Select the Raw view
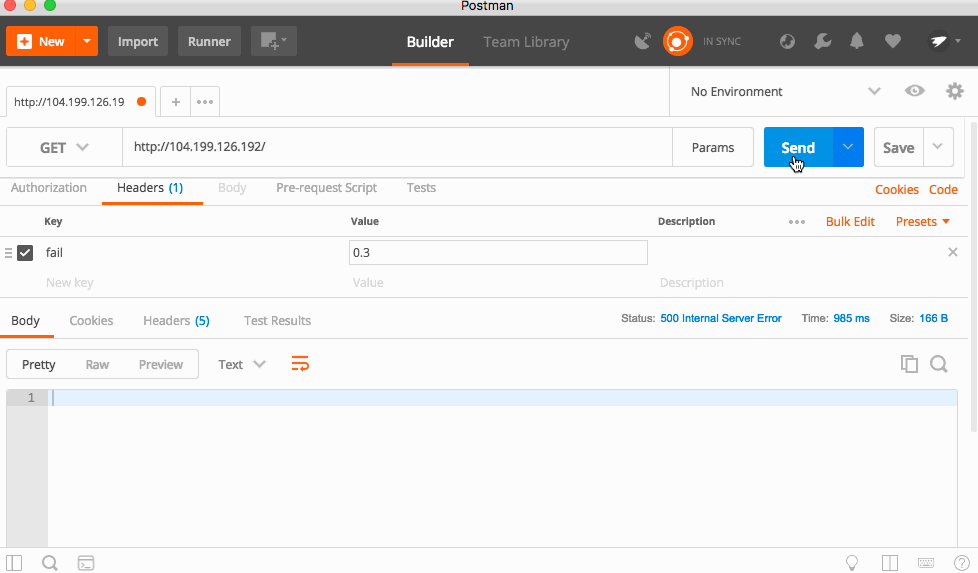This screenshot has height=573, width=978. click(x=97, y=365)
